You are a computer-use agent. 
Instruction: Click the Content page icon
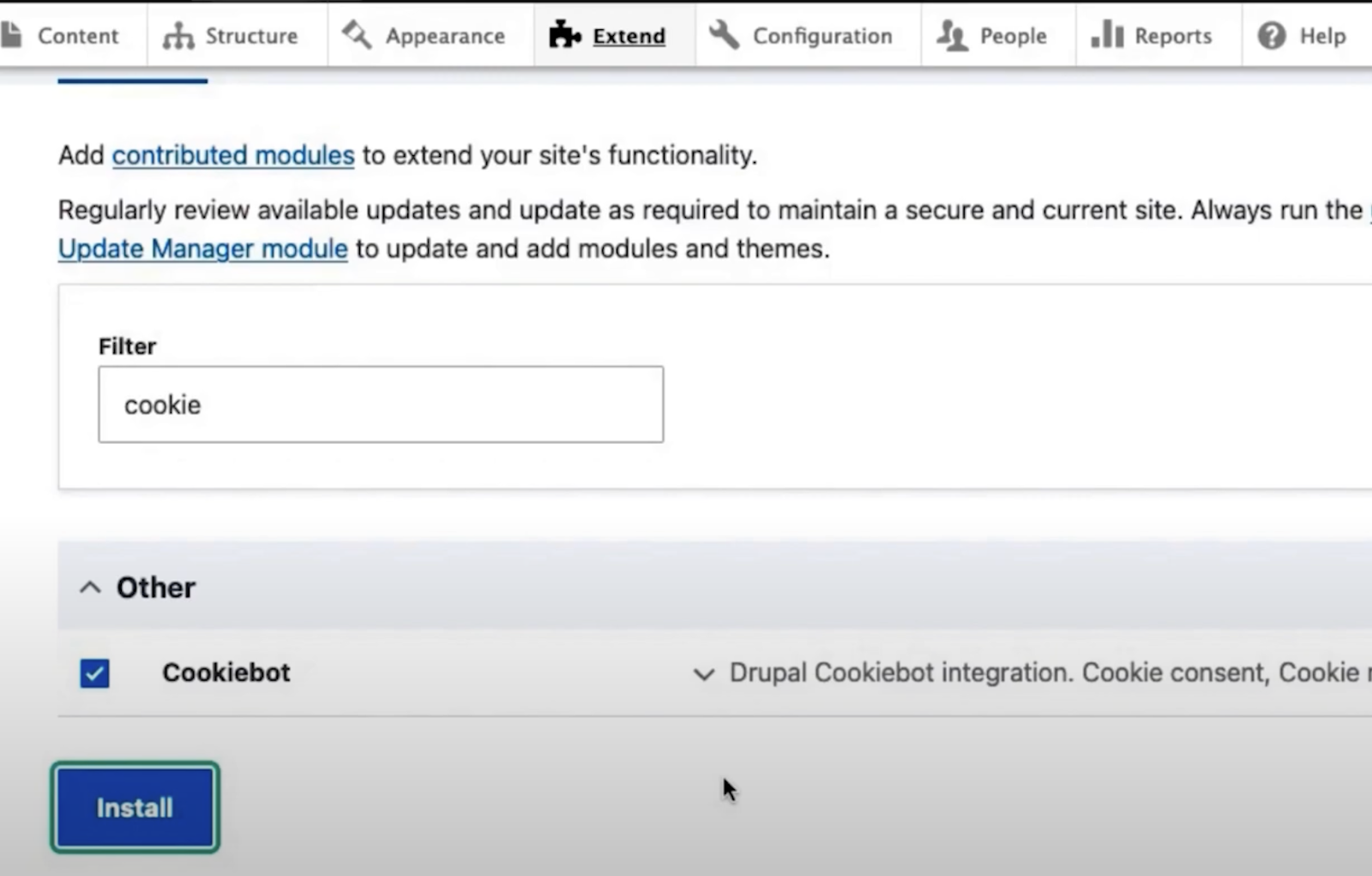click(10, 35)
